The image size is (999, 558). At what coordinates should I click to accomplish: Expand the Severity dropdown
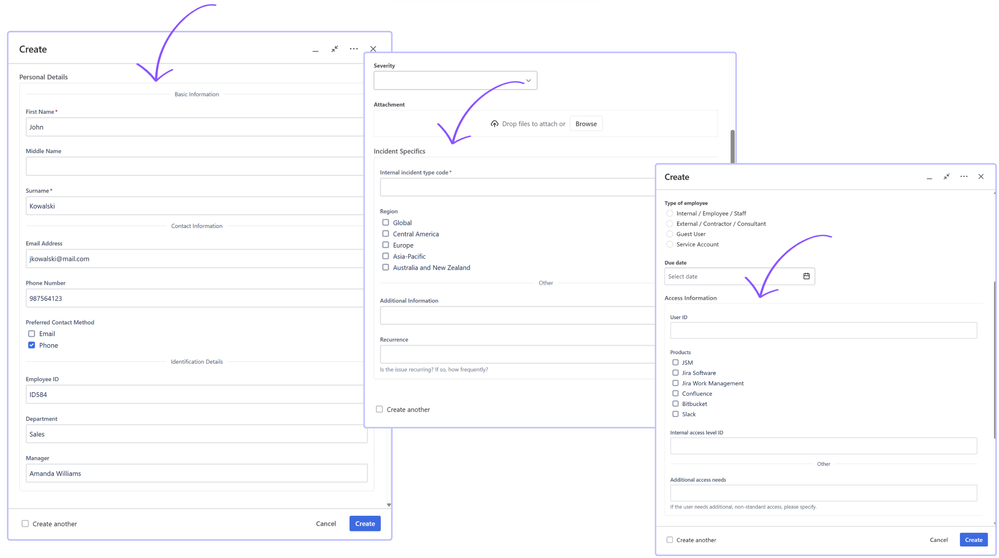point(455,81)
